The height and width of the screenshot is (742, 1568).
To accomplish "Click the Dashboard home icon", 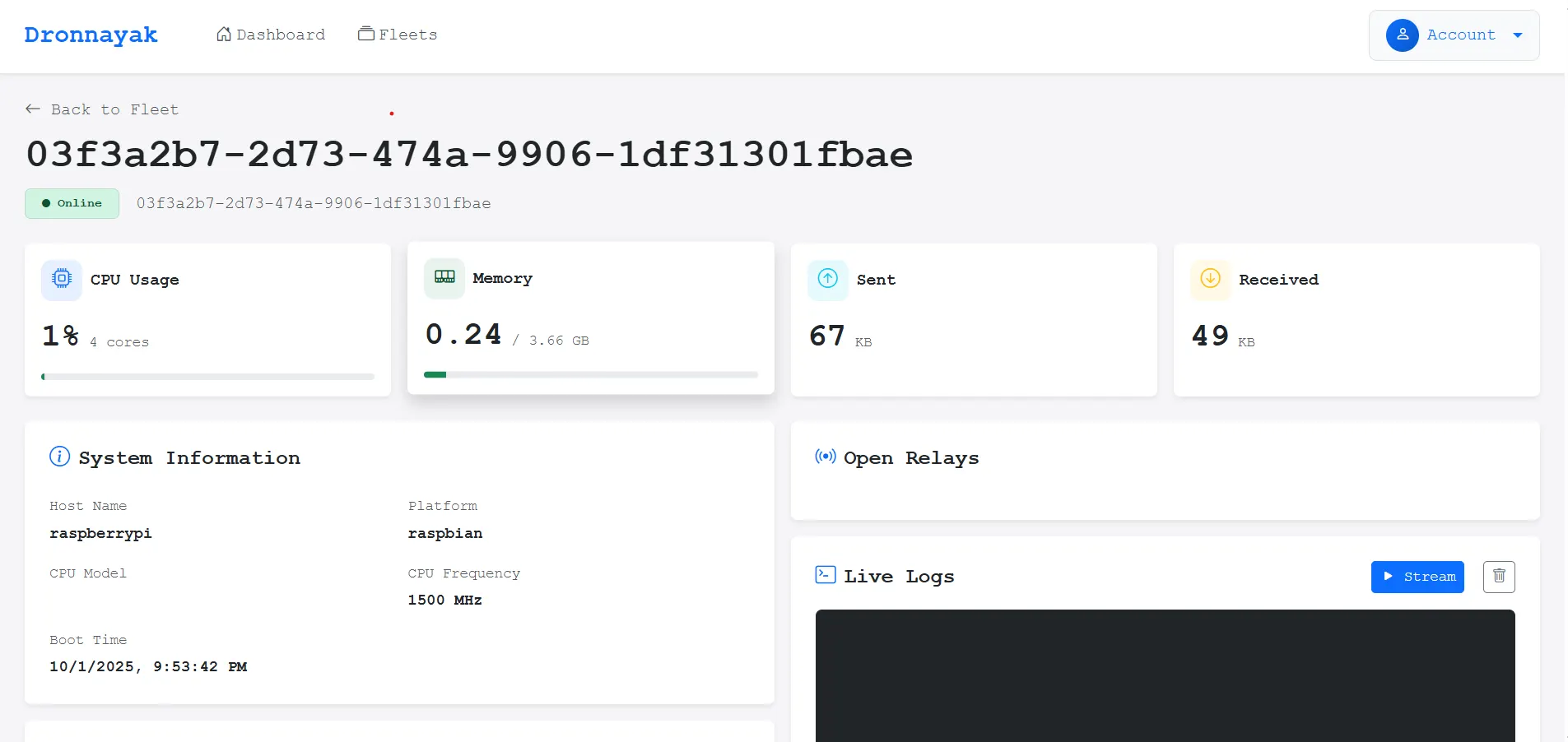I will point(222,34).
